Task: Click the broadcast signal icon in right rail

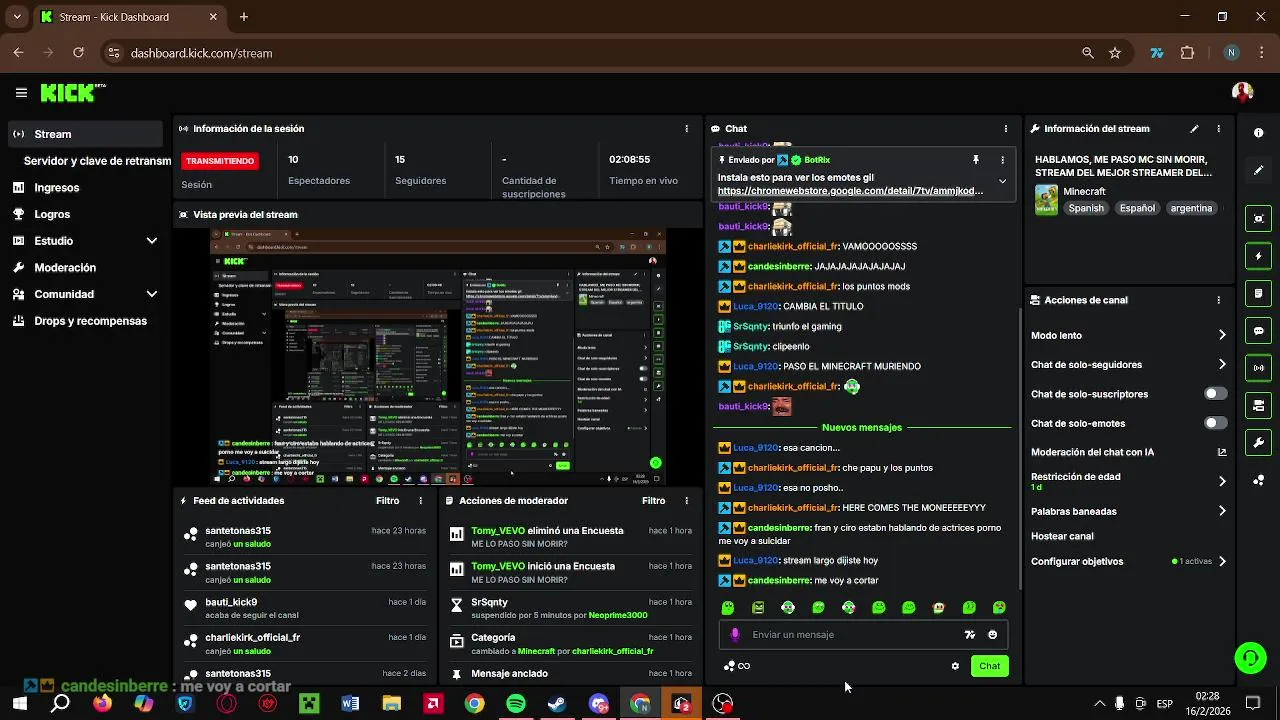Action: coord(1258,368)
